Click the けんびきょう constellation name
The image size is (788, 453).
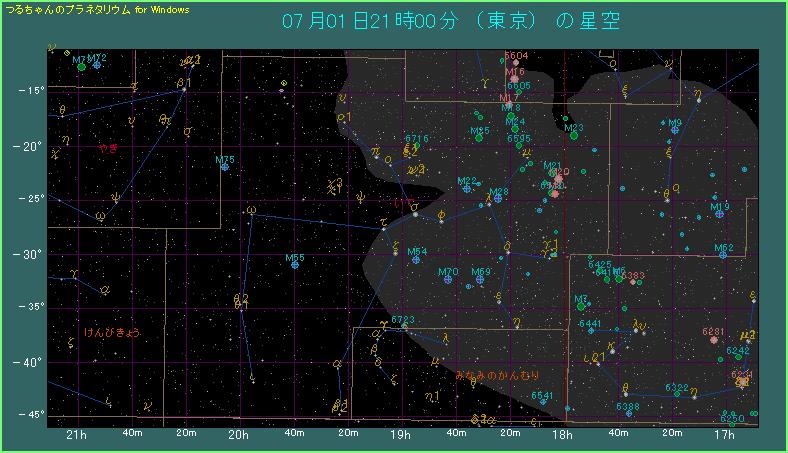[x=112, y=331]
